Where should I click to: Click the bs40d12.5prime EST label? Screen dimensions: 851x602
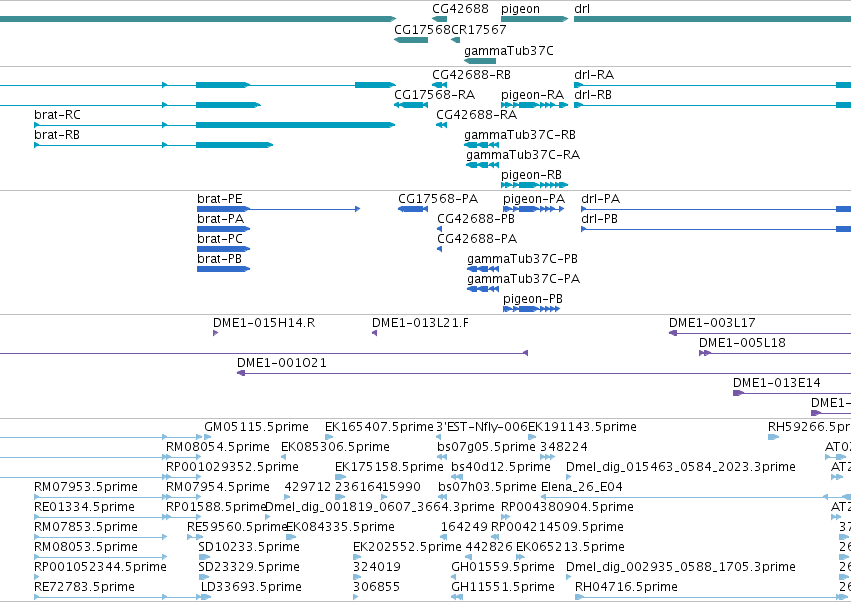[501, 467]
